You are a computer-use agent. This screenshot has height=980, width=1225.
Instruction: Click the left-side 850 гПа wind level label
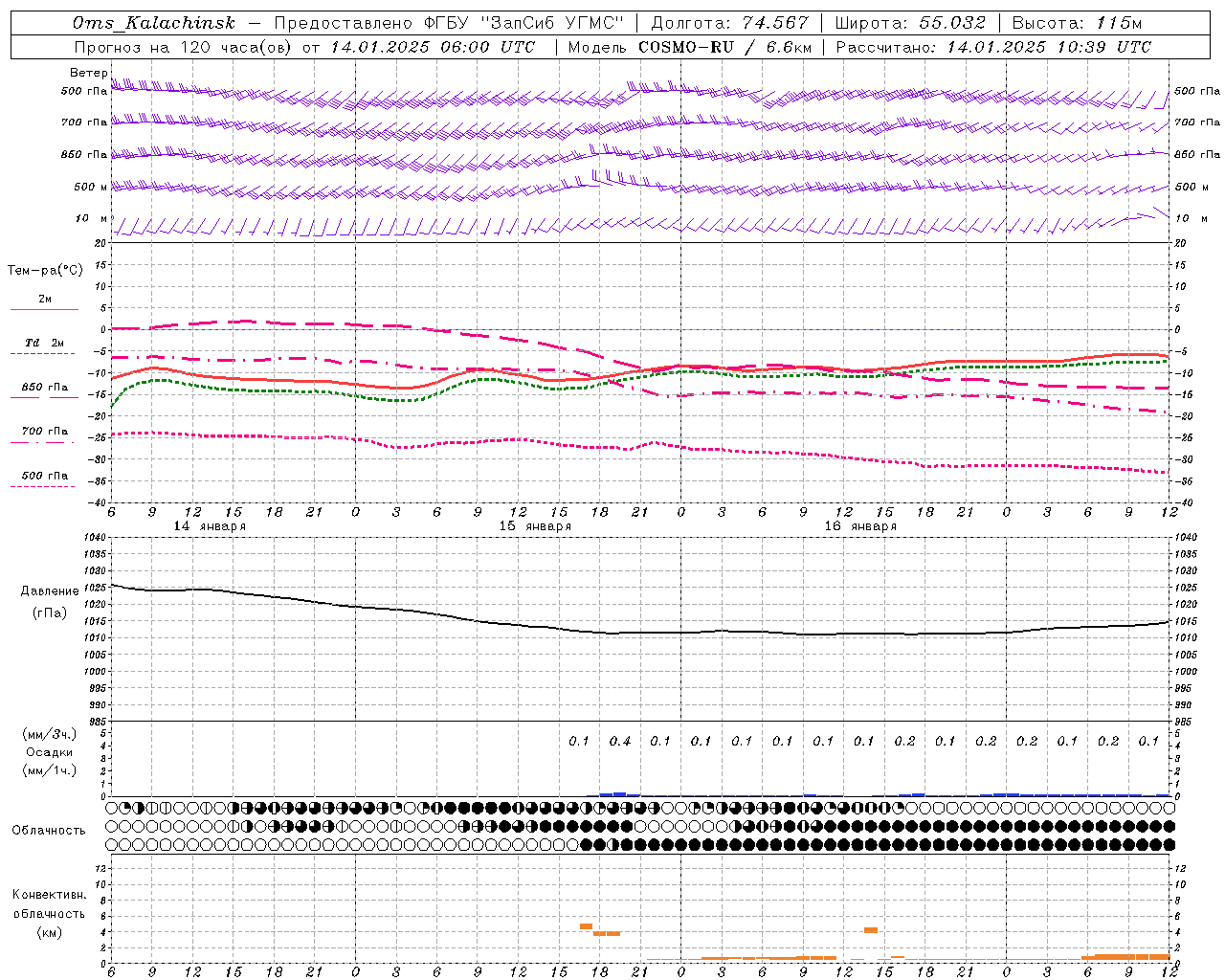[x=84, y=154]
